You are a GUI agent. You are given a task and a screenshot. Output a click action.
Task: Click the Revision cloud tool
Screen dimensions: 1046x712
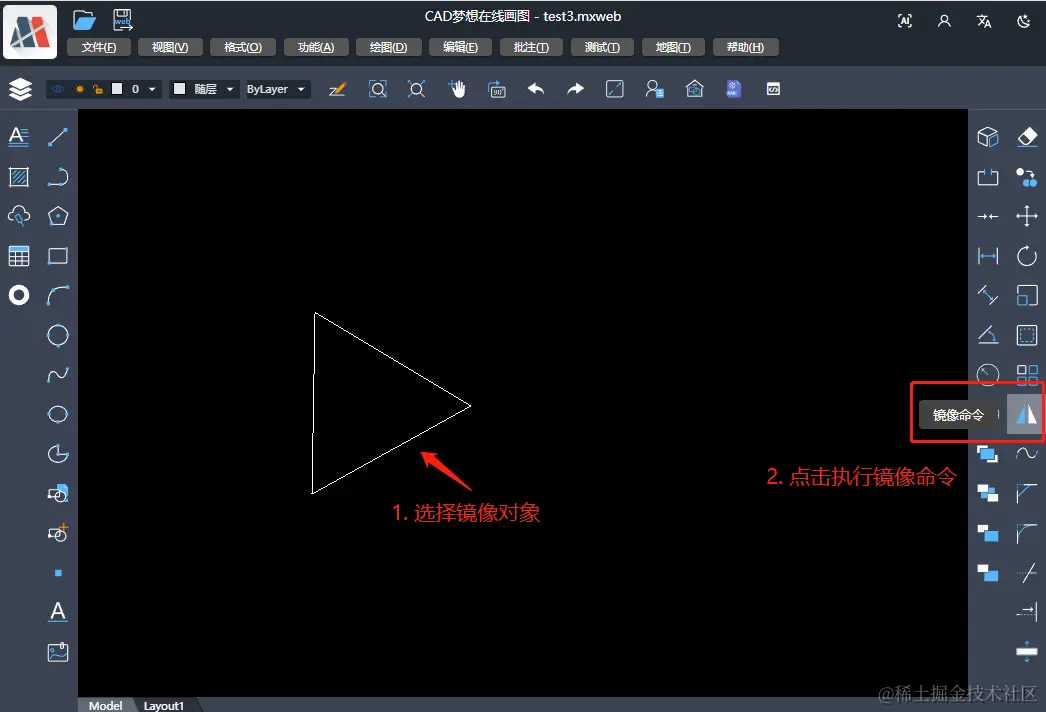pyautogui.click(x=19, y=216)
